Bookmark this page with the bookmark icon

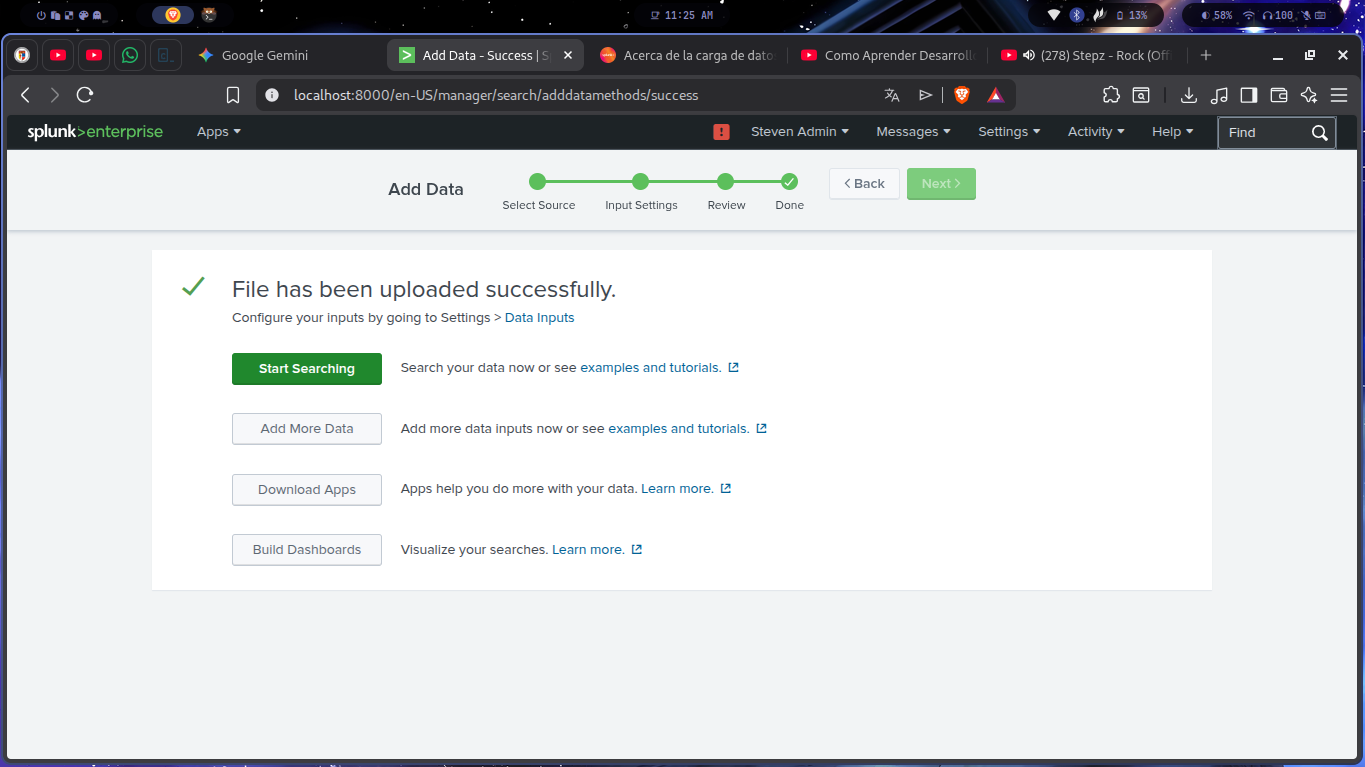(233, 95)
